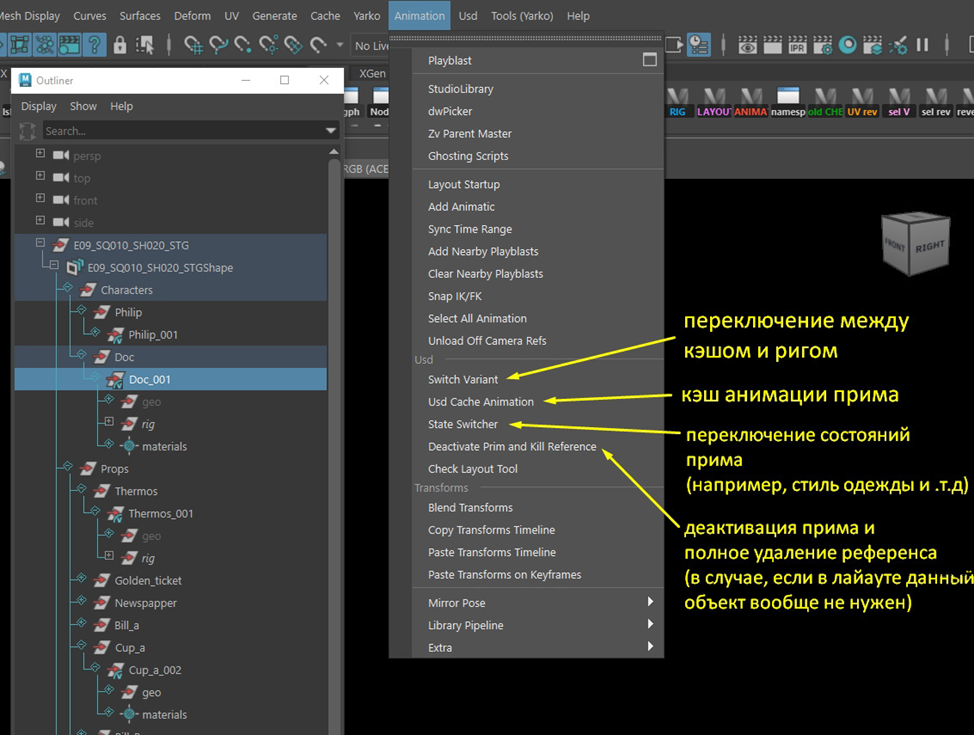
Task: Click the sel rev shelf button
Action: tap(936, 103)
